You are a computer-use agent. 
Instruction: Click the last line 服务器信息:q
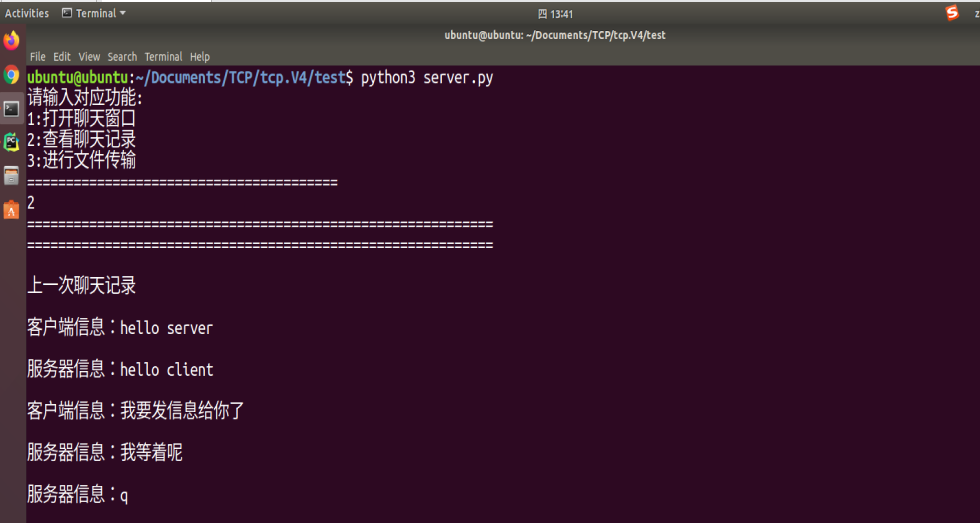78,496
